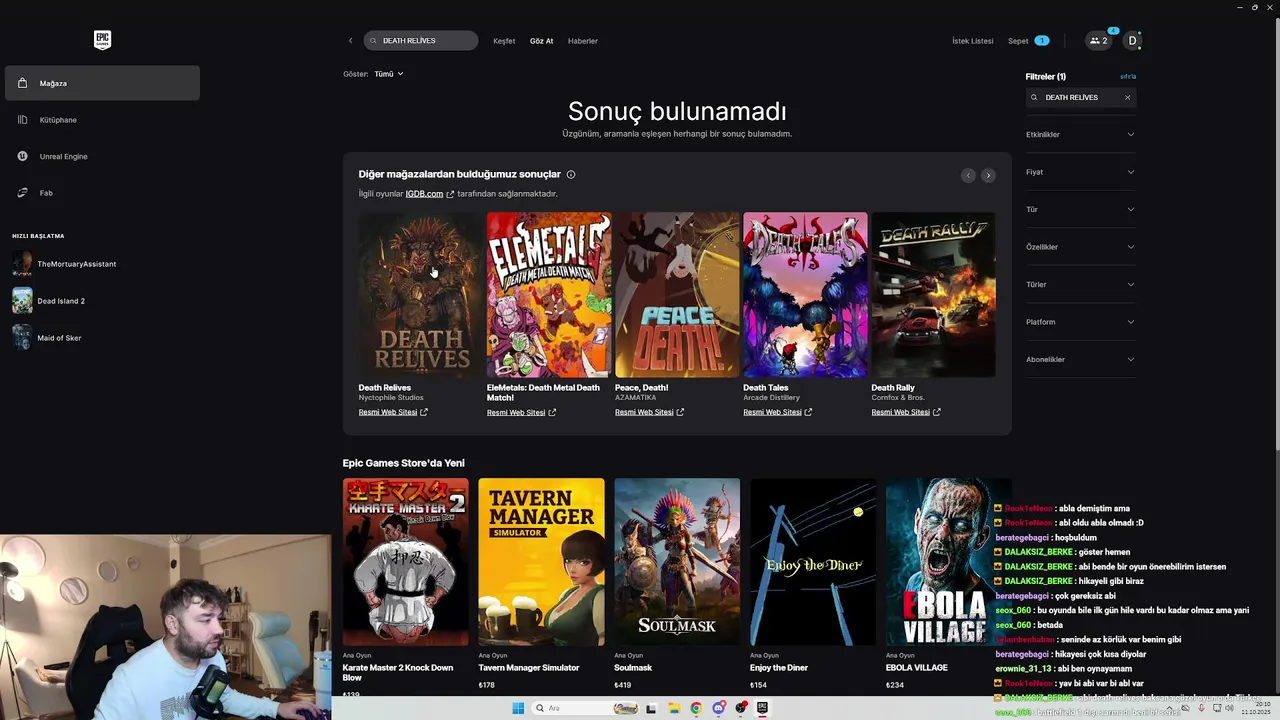Click the Epic Games logo in the sidebar

pos(102,40)
